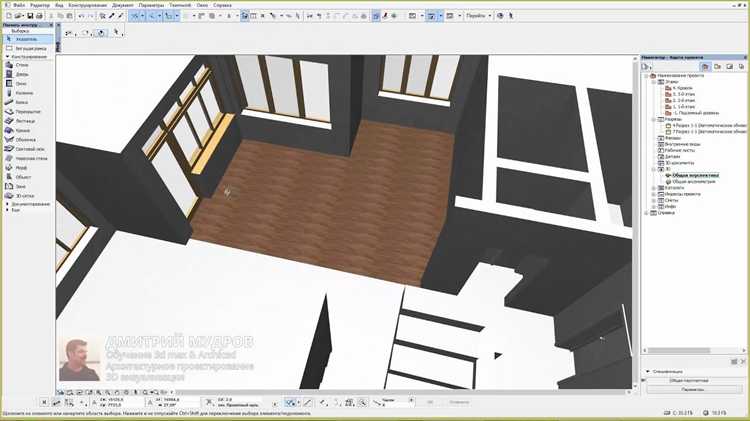The width and height of the screenshot is (750, 421).
Task: Click the Pick Up Parameters eyedropper icon
Action: pyautogui.click(x=112, y=16)
